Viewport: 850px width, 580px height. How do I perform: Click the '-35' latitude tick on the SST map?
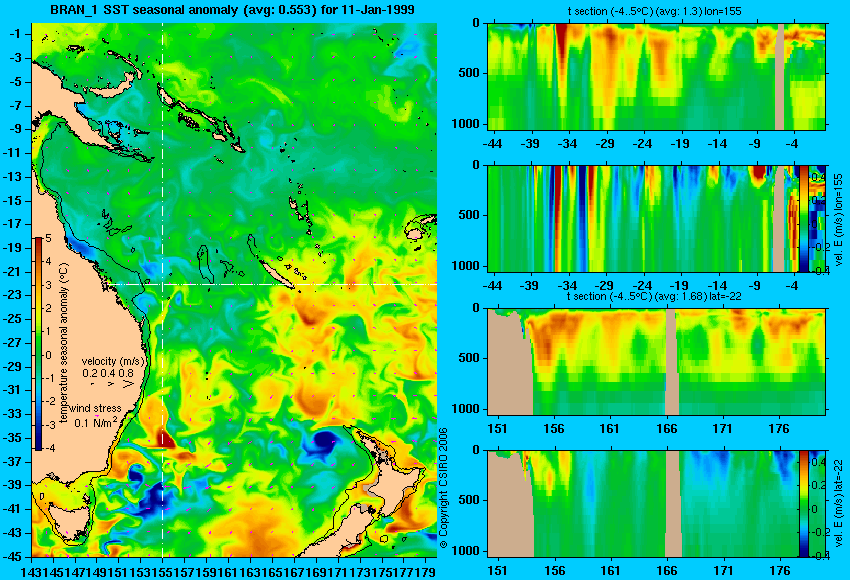pyautogui.click(x=13, y=437)
